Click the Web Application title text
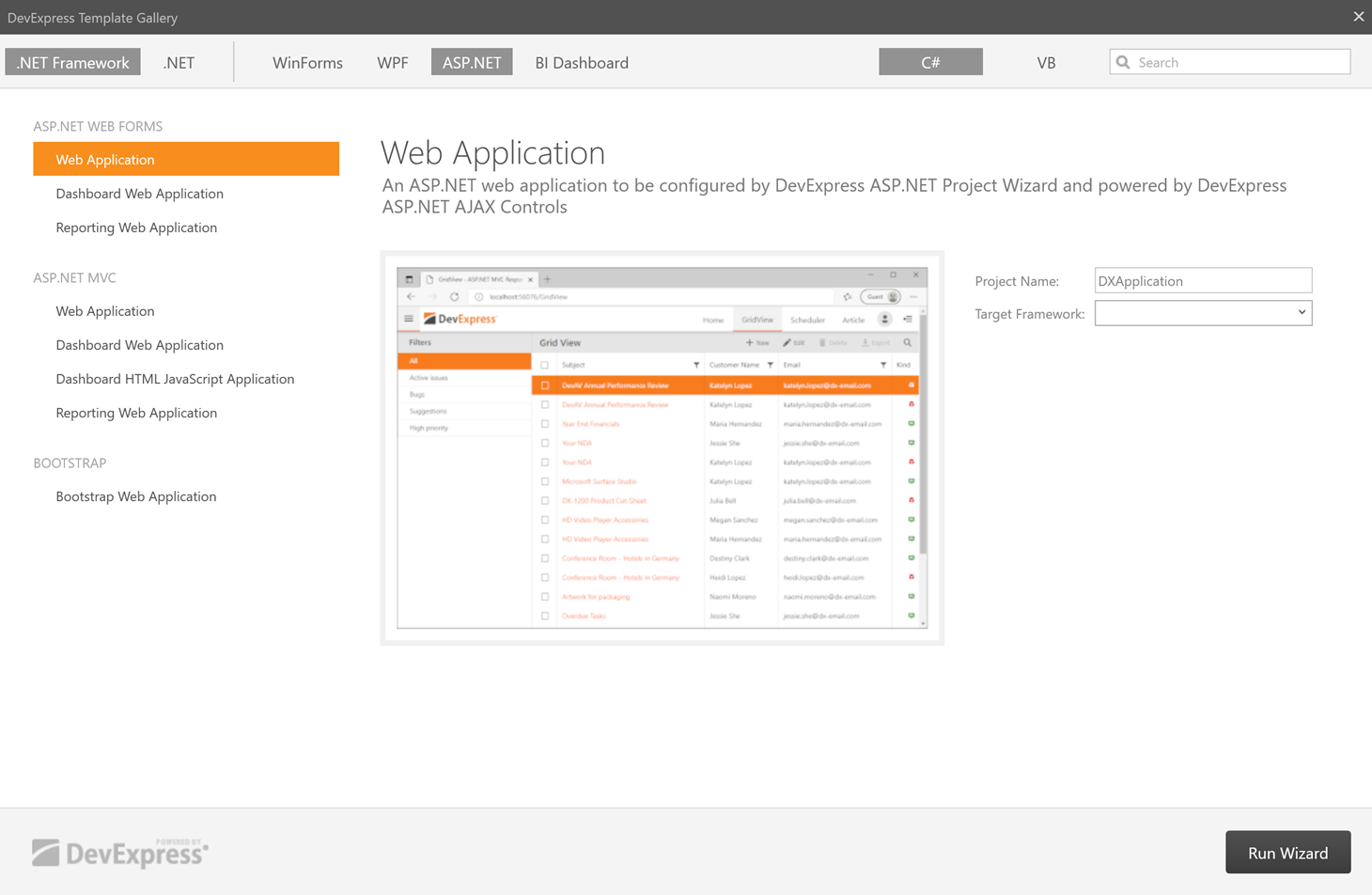 [x=492, y=152]
